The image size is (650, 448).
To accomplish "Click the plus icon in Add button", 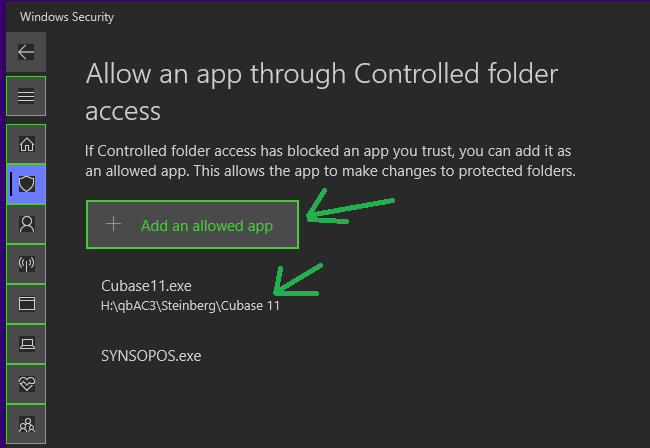I will [x=114, y=225].
